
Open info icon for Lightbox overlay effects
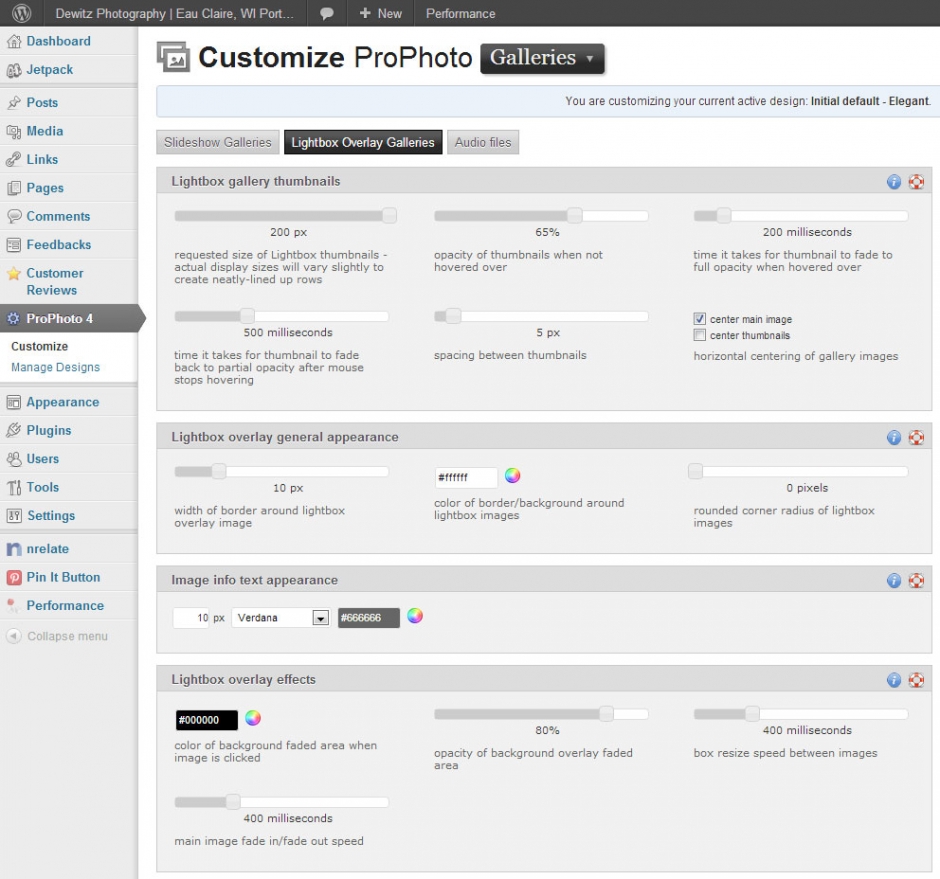(x=894, y=680)
